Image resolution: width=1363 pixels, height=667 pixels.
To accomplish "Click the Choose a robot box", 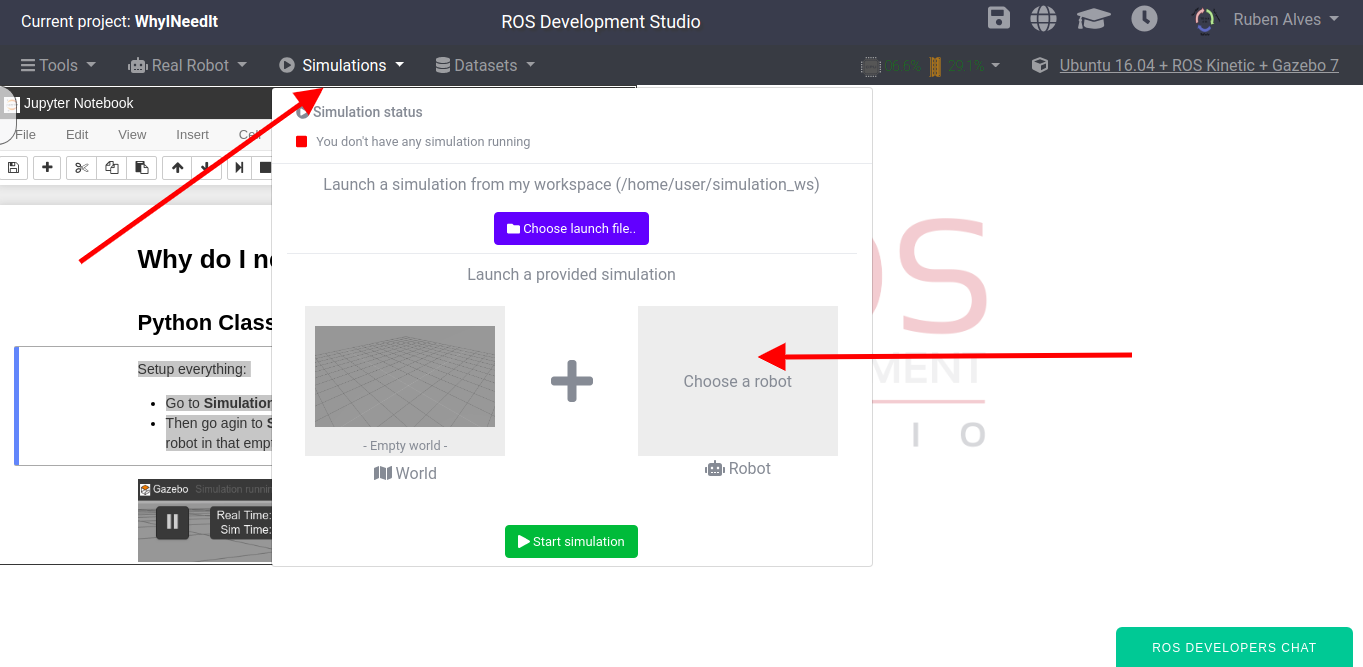I will 737,381.
